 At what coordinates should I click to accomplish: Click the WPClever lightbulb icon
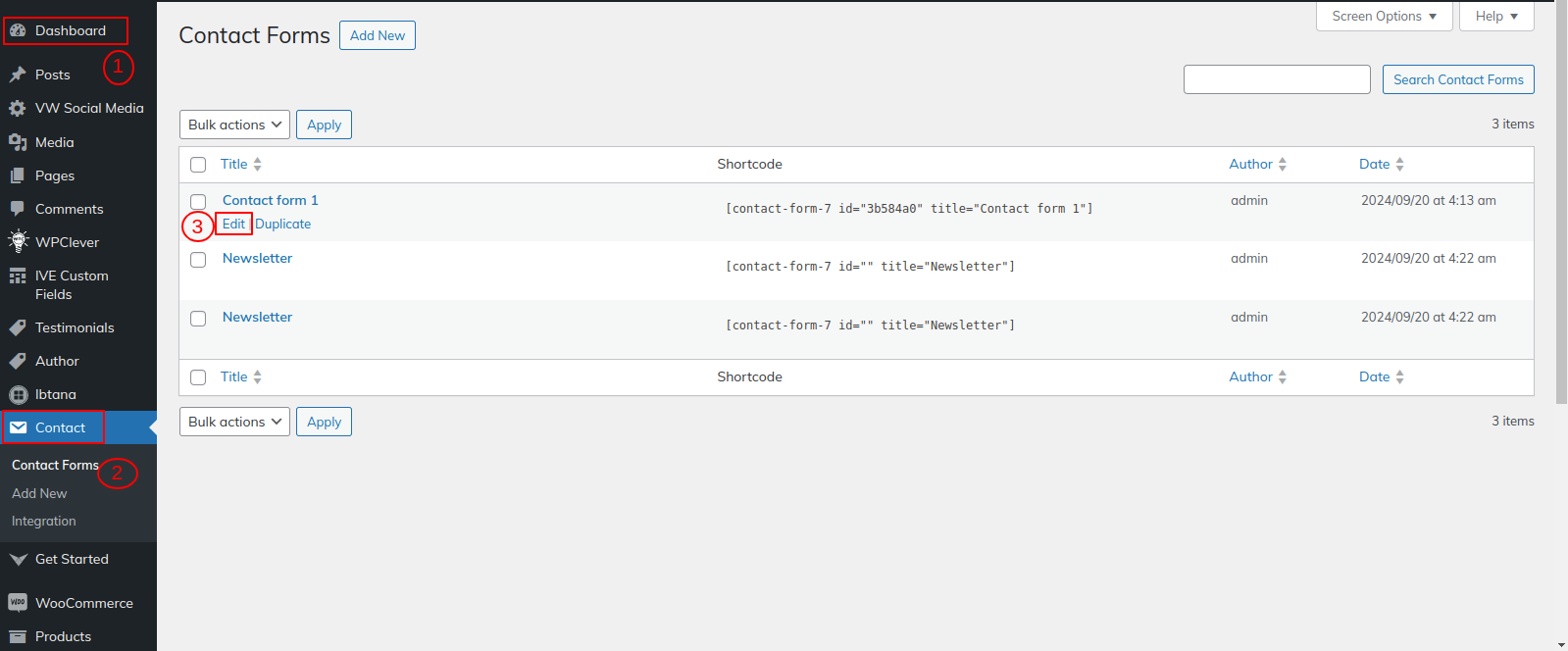point(18,241)
